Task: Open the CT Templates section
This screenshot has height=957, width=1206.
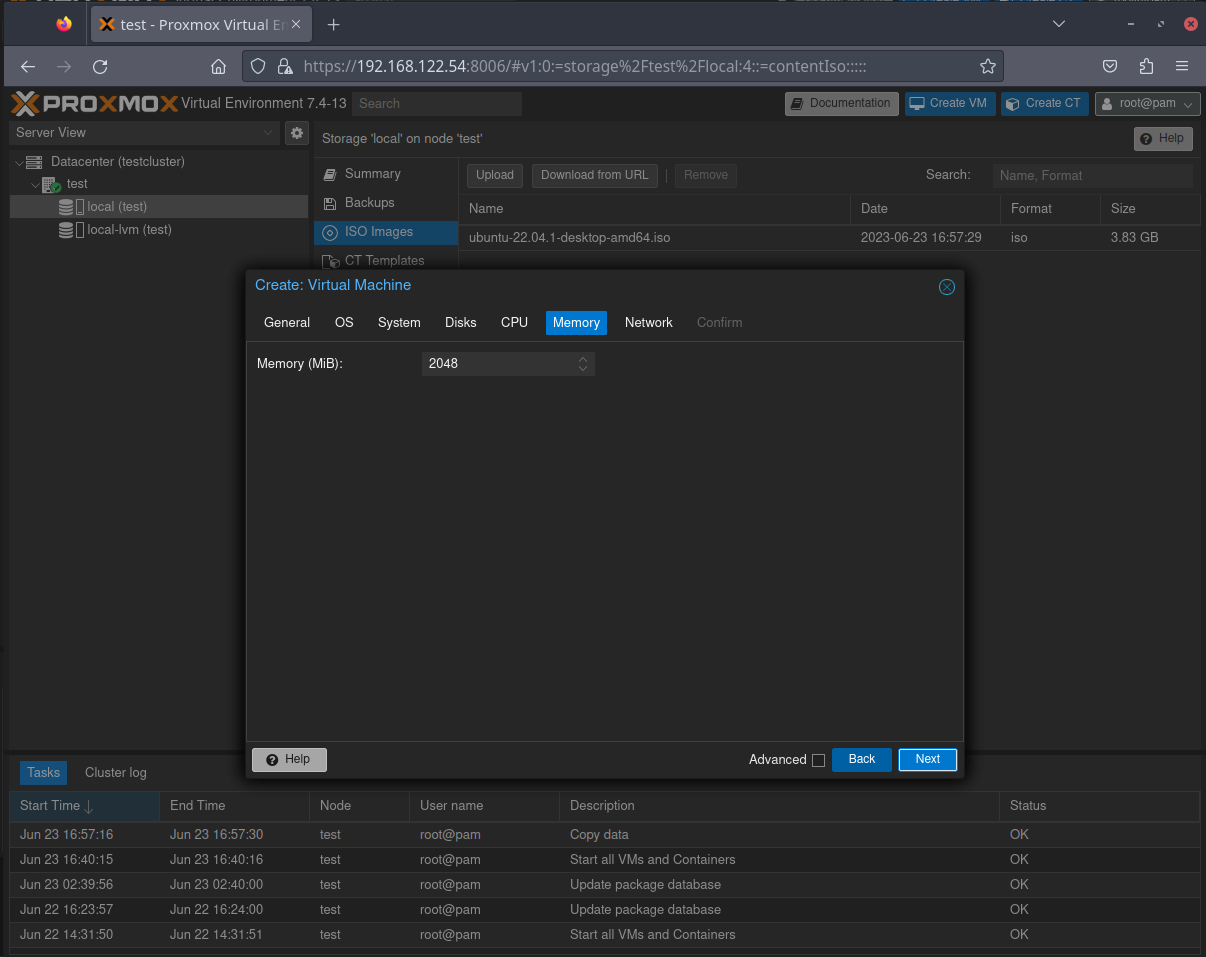Action: click(x=386, y=260)
